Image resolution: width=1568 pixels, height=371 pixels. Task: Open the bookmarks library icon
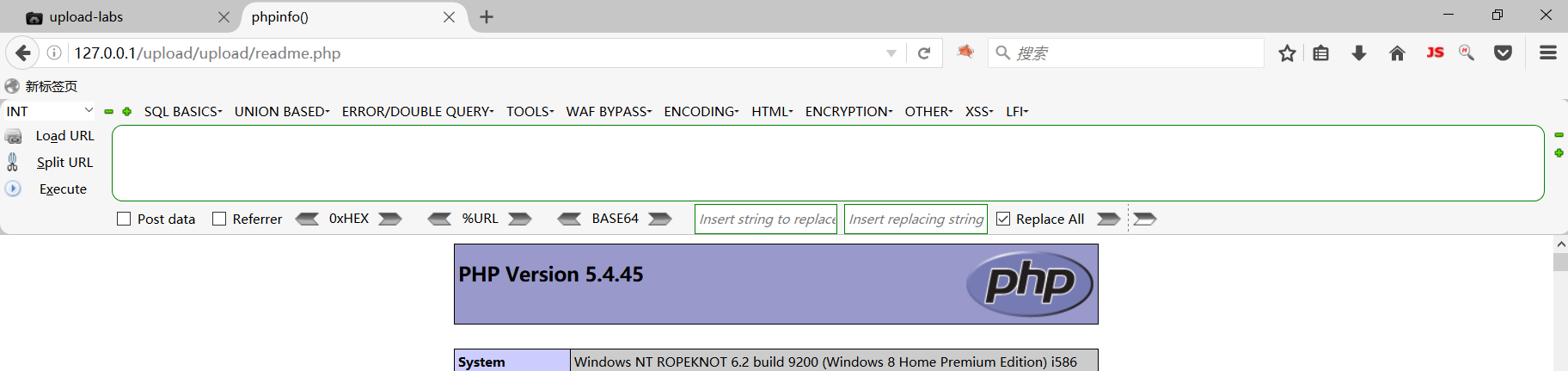click(x=1321, y=53)
